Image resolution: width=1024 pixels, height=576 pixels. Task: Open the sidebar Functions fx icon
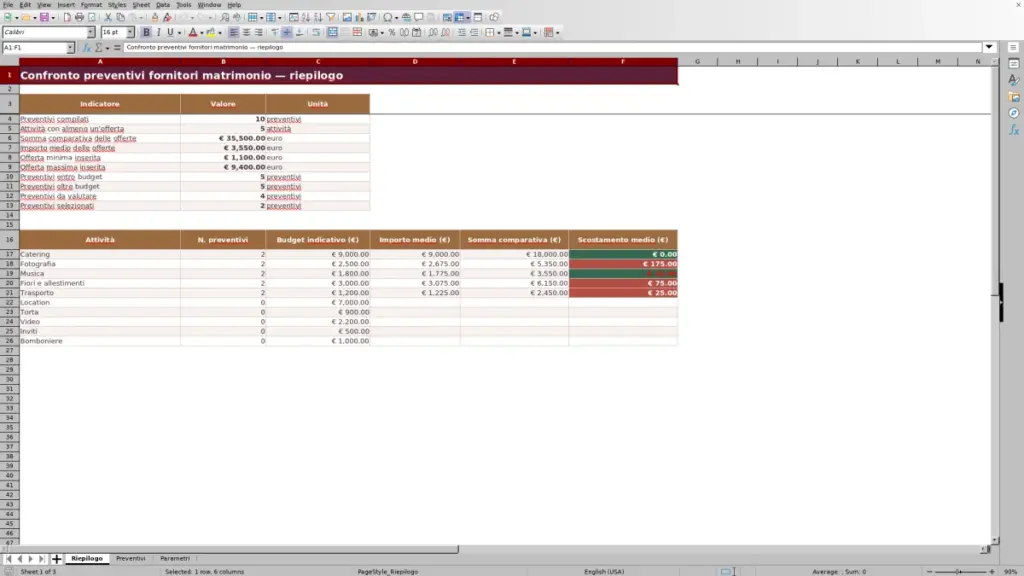pyautogui.click(x=1014, y=130)
